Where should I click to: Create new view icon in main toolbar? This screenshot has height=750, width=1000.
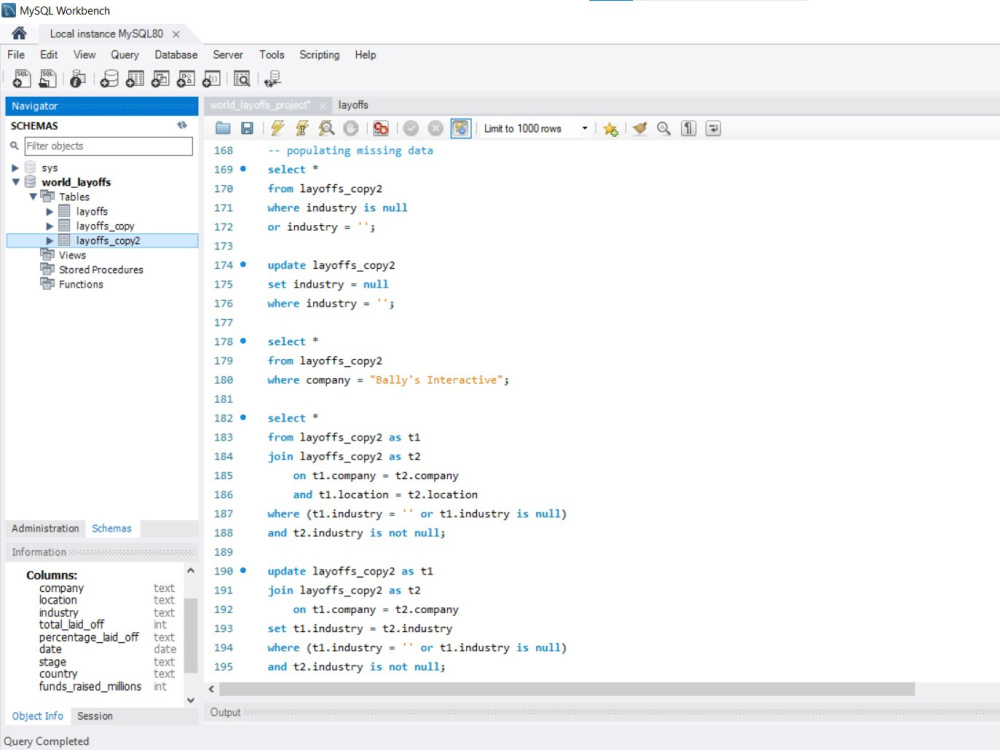pyautogui.click(x=160, y=78)
